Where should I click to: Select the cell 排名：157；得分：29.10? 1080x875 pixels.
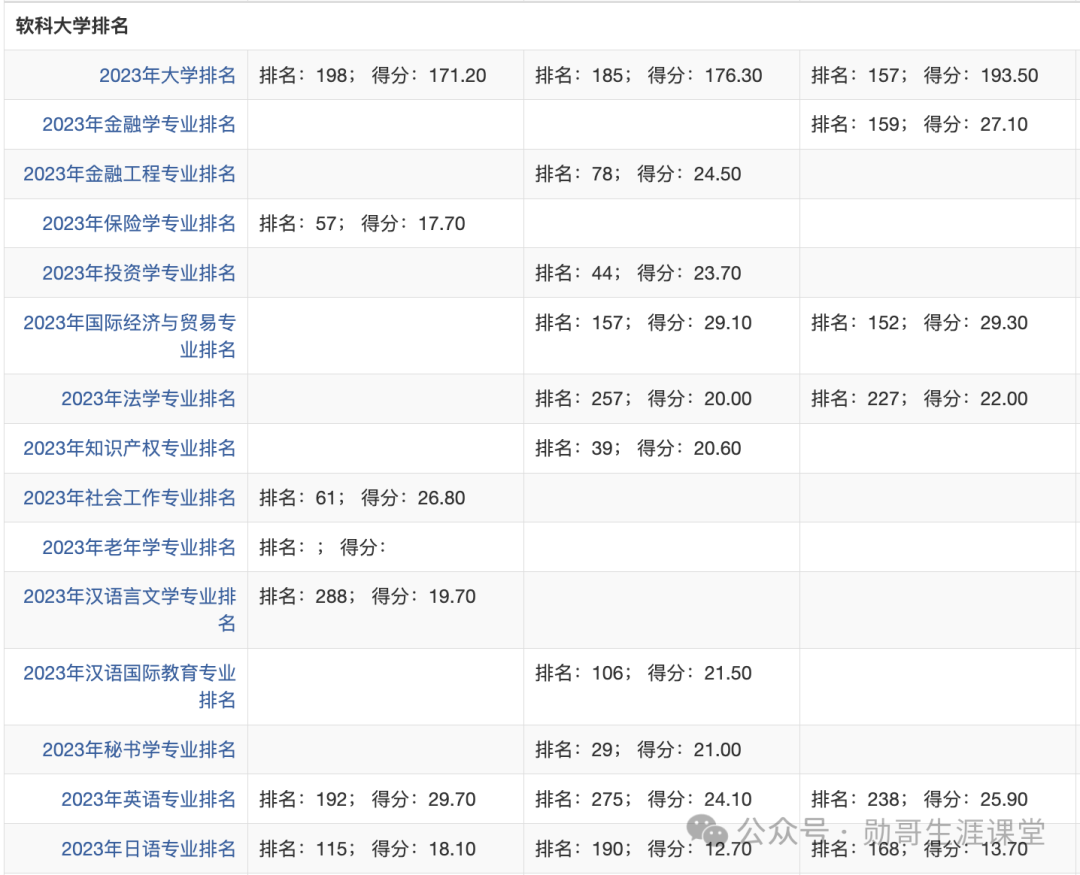[661, 336]
